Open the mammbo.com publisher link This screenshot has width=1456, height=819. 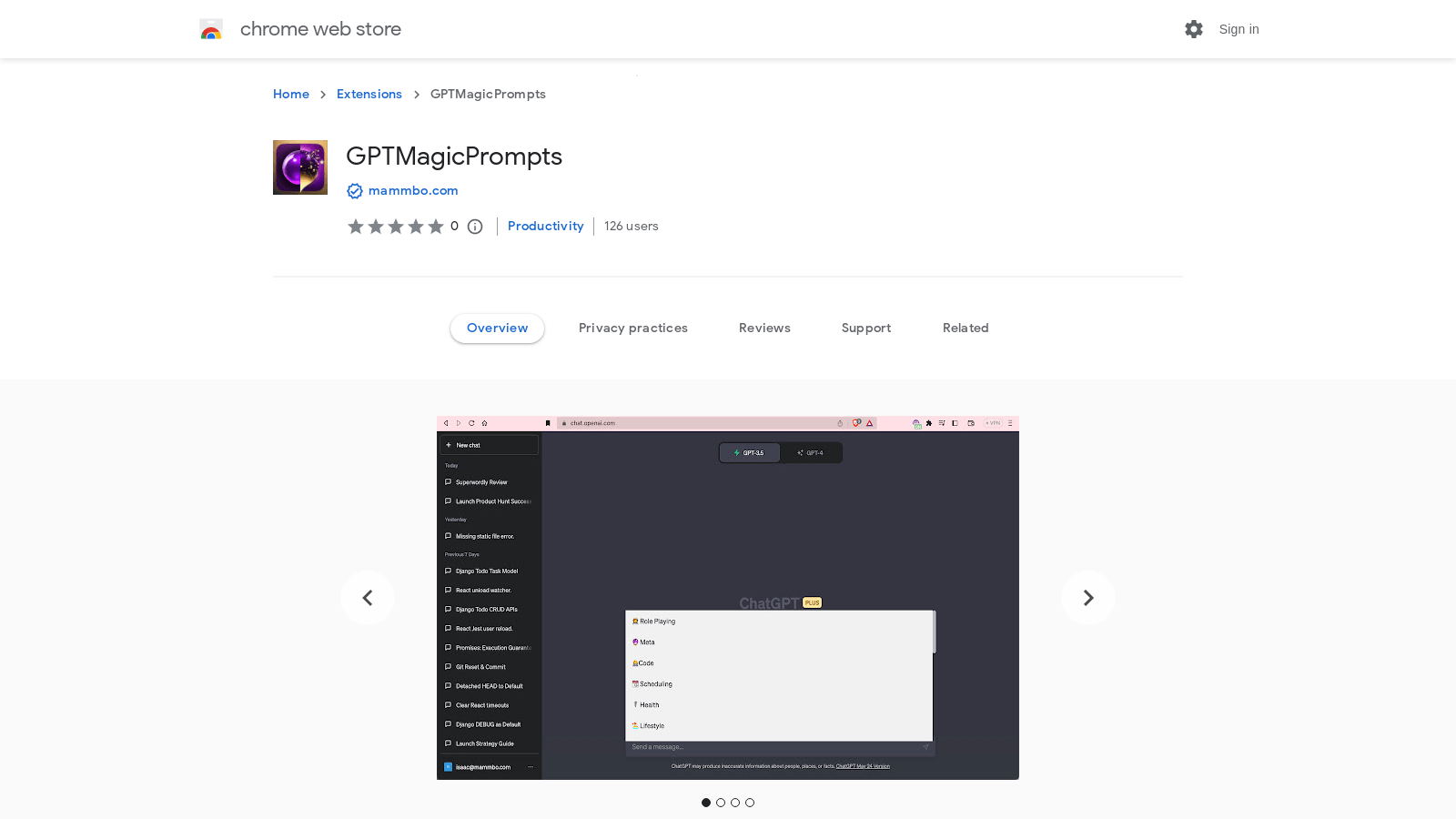[x=413, y=190]
